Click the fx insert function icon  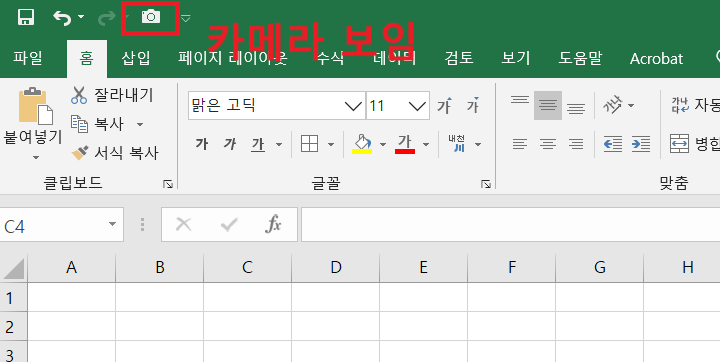(x=273, y=225)
